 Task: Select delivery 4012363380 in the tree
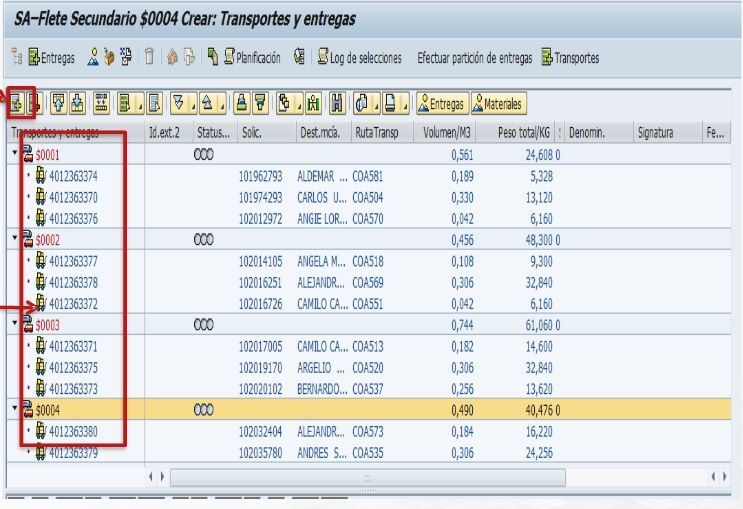80,433
